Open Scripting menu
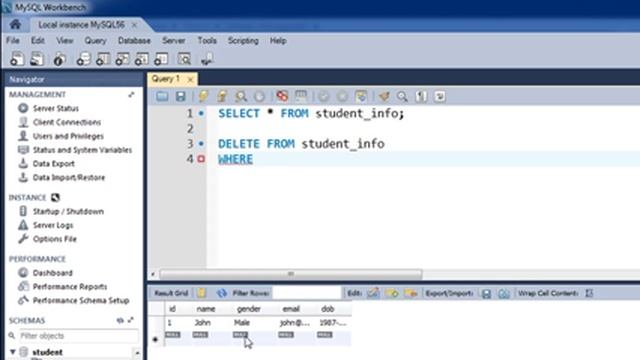Screen dimensions: 640x360 point(243,41)
